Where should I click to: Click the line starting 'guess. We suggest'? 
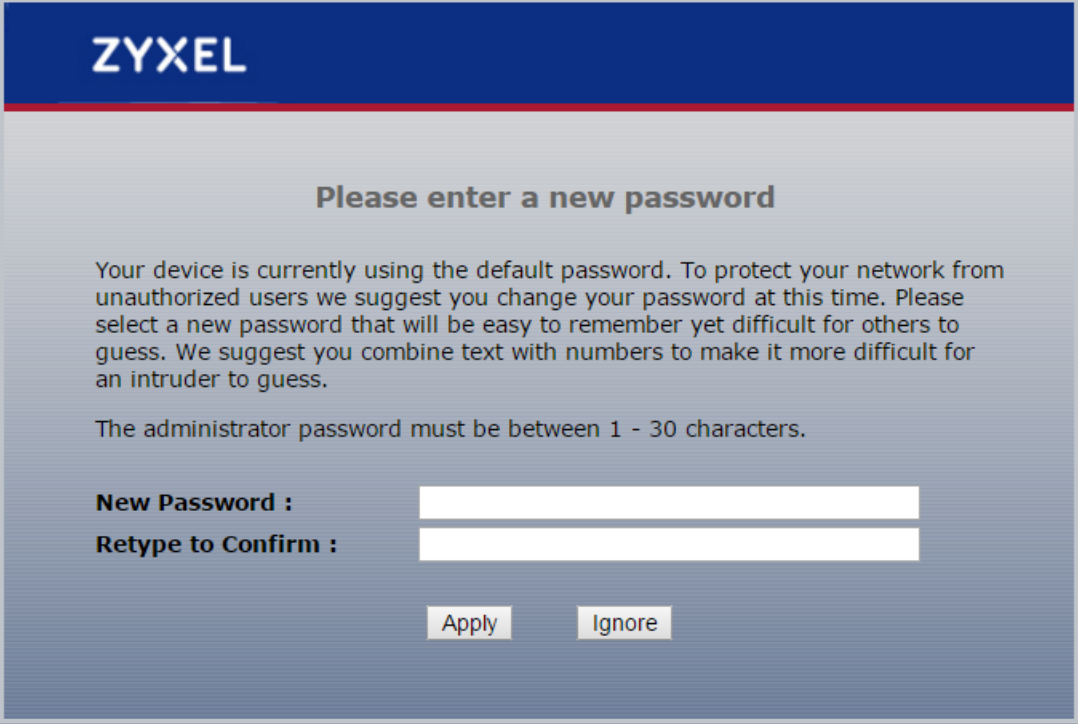(x=535, y=352)
